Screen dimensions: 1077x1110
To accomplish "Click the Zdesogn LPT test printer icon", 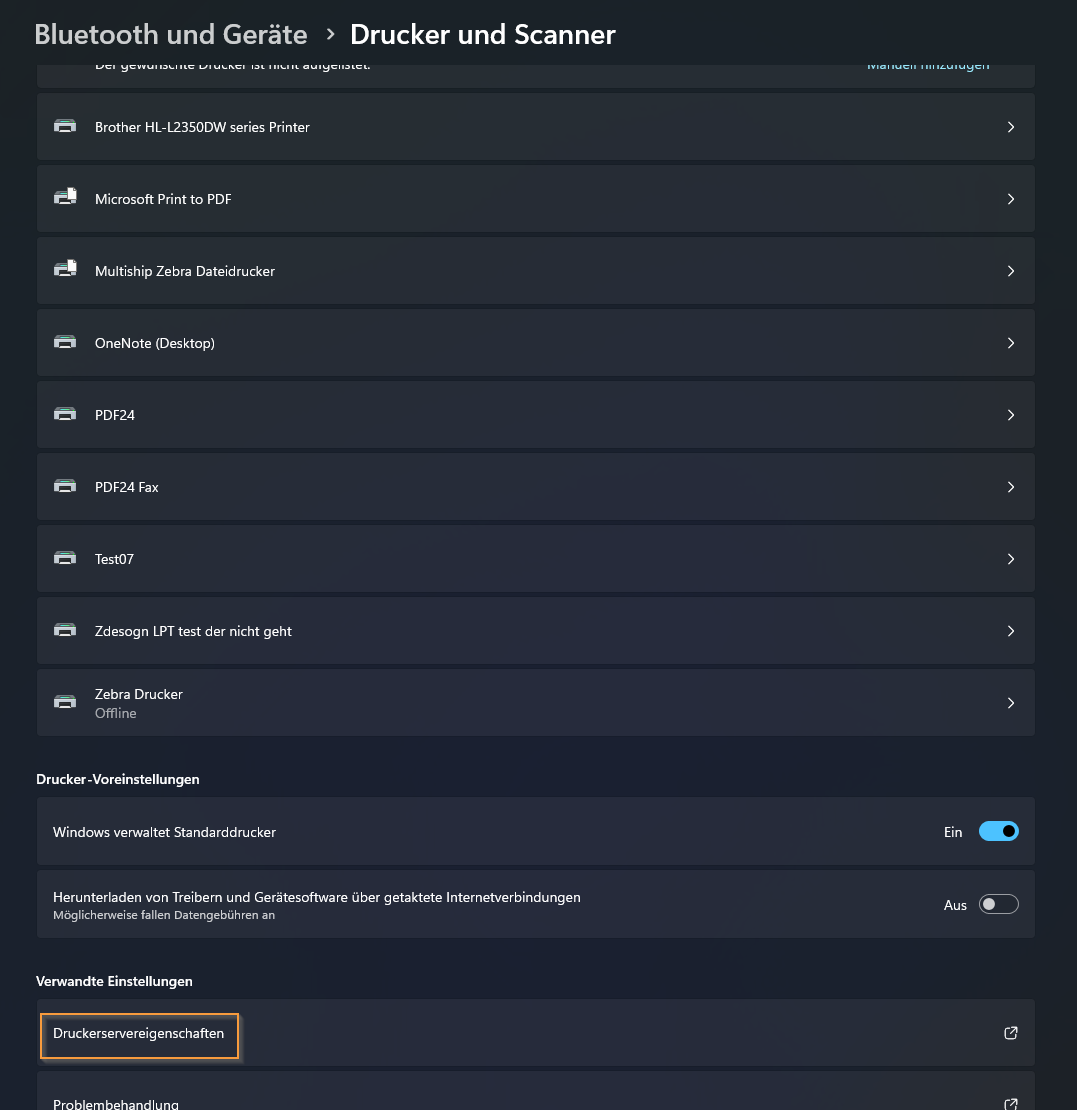I will pyautogui.click(x=64, y=631).
